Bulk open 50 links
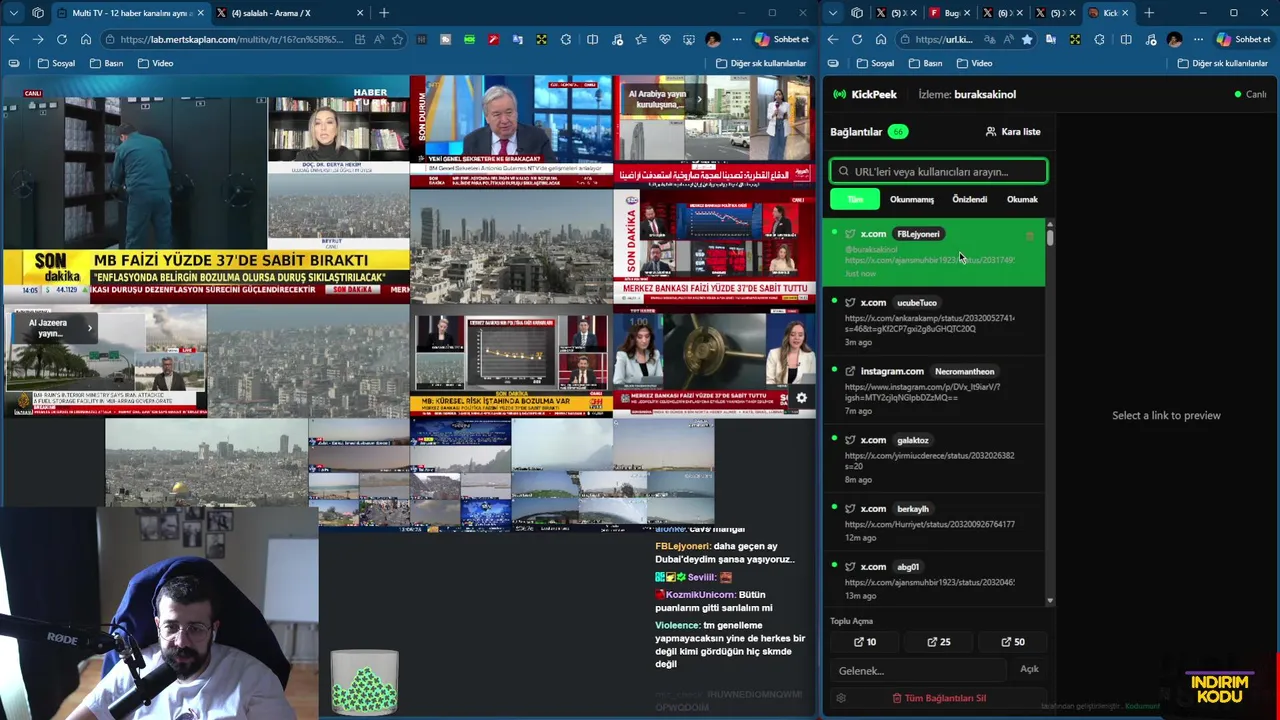This screenshot has width=1280, height=720. tap(1013, 642)
